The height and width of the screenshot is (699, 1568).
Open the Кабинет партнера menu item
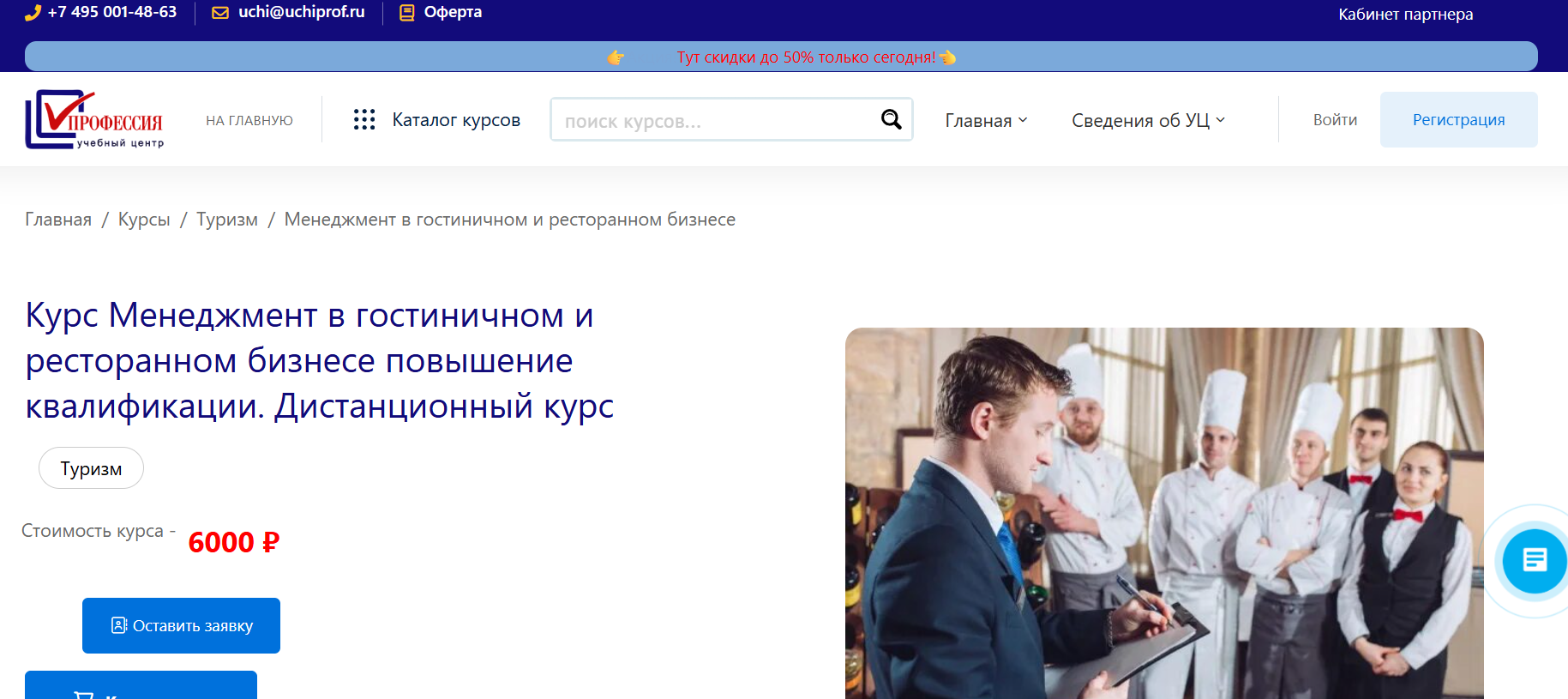pyautogui.click(x=1405, y=15)
